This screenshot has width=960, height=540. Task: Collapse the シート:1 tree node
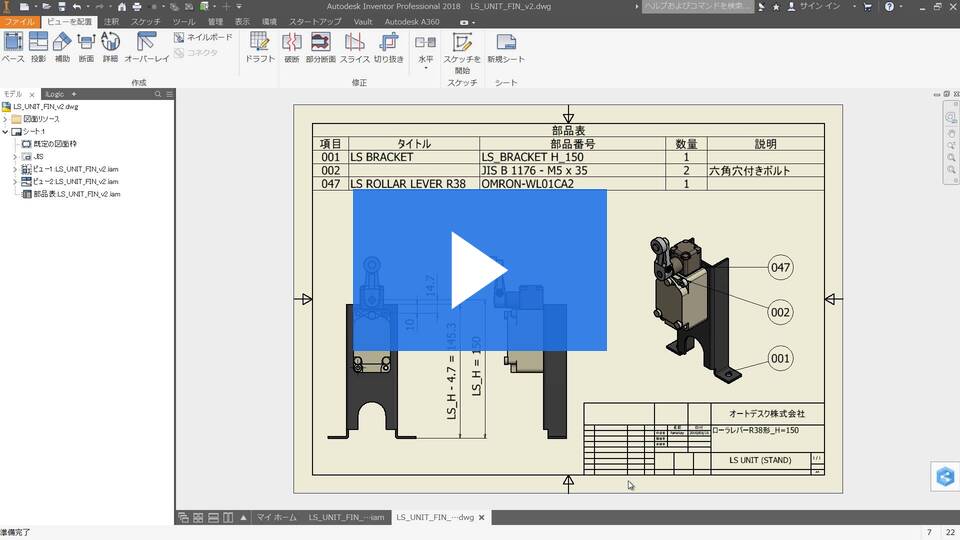tap(6, 132)
